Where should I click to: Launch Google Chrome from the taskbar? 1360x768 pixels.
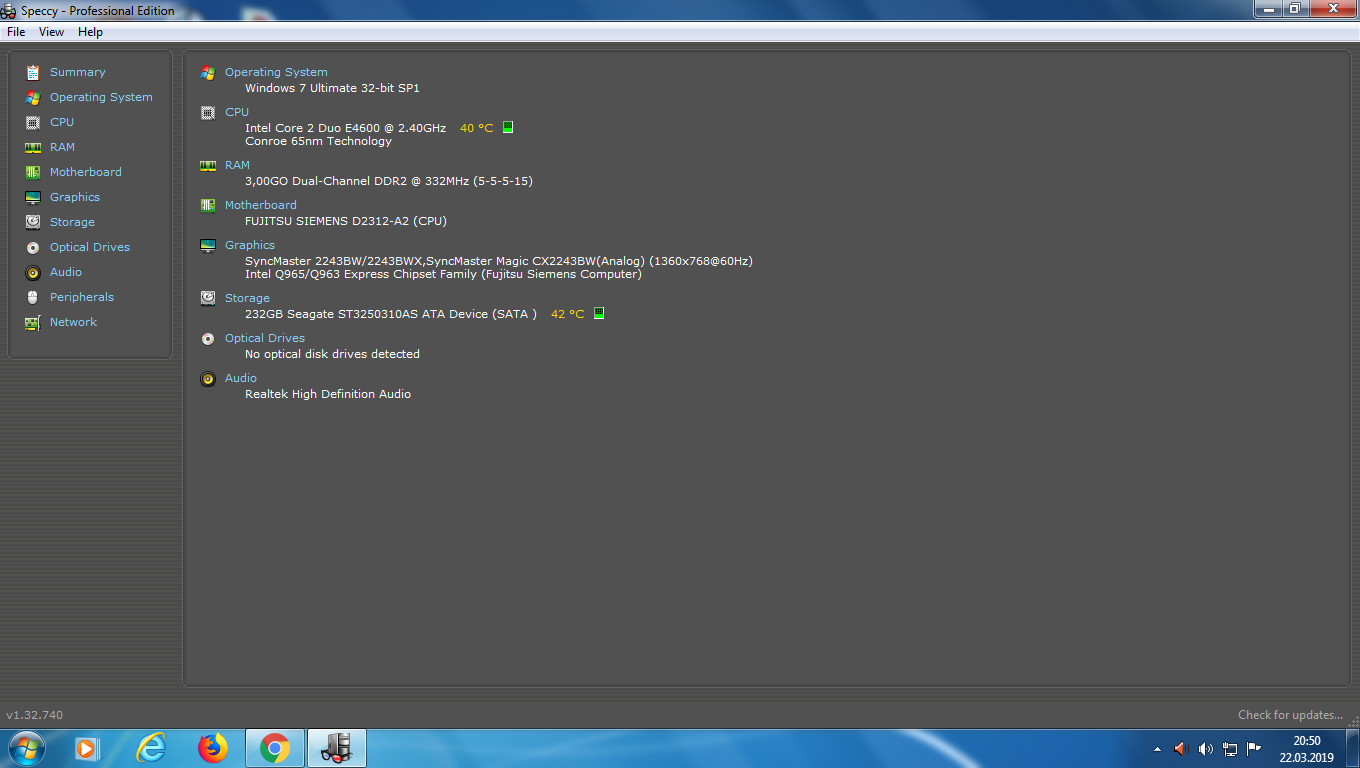[x=274, y=748]
